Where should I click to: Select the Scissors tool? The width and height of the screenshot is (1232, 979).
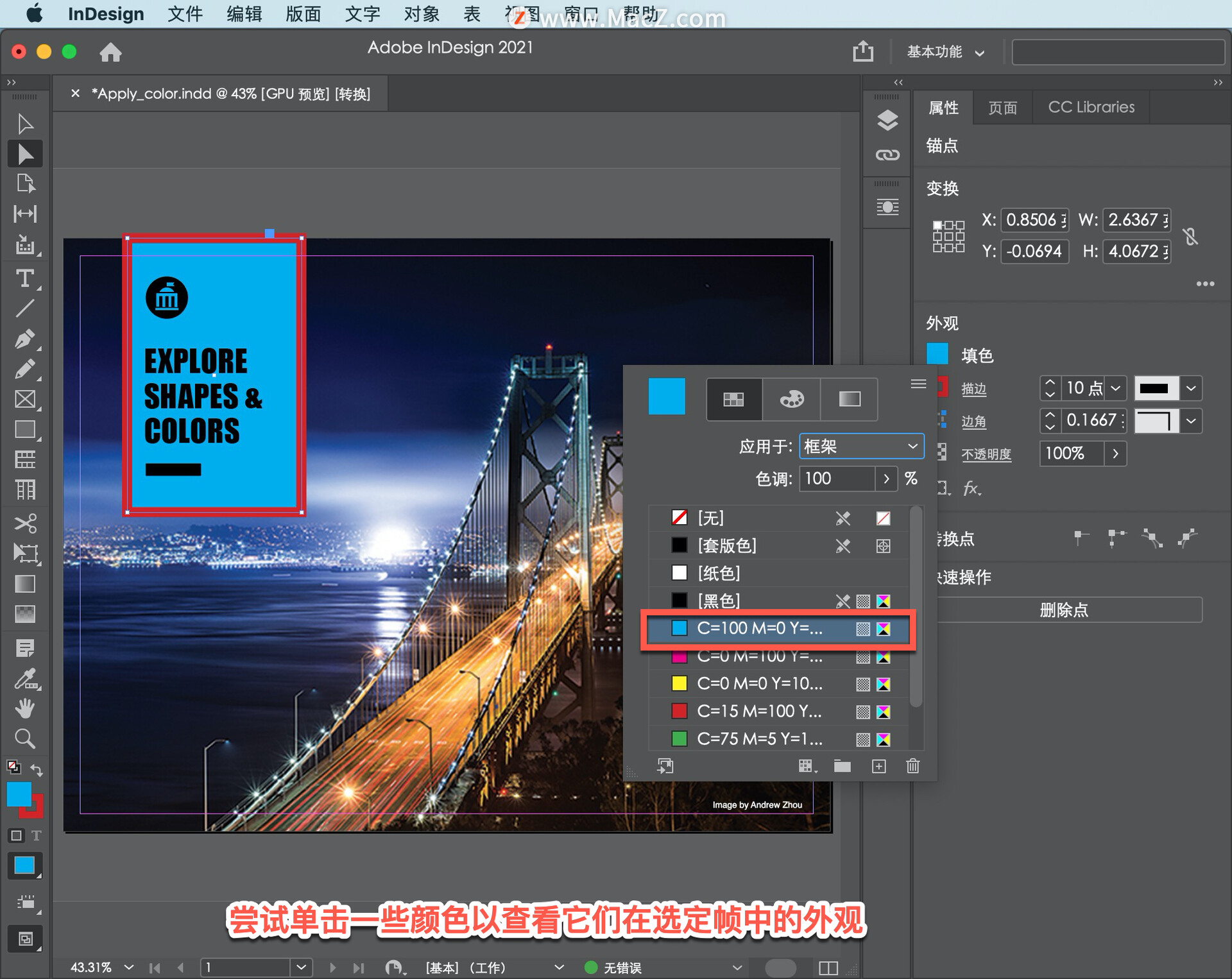(25, 523)
